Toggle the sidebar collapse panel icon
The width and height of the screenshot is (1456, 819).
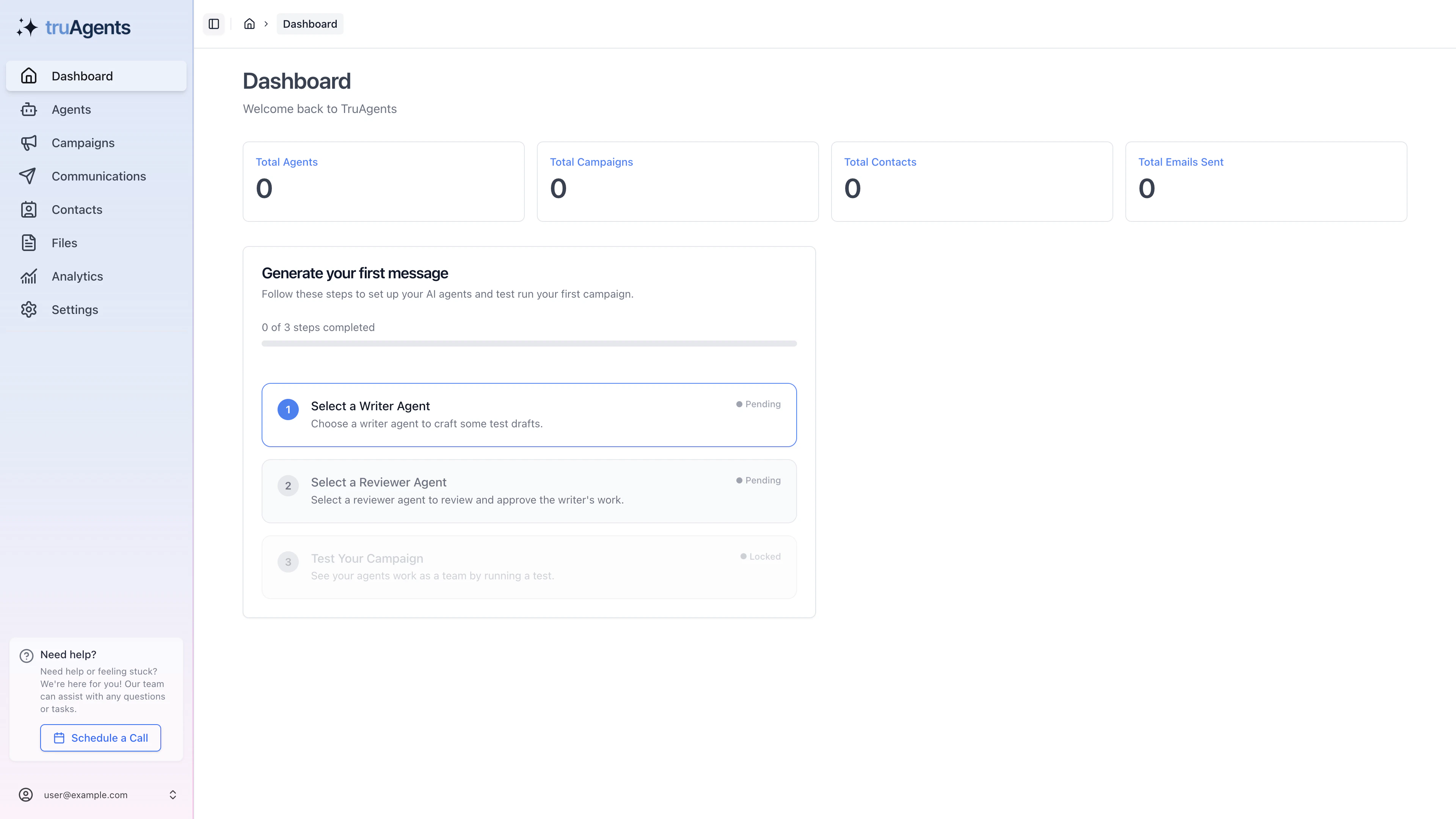coord(213,24)
